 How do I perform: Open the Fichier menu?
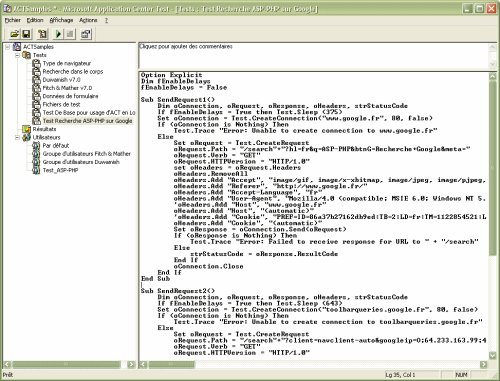pyautogui.click(x=13, y=20)
